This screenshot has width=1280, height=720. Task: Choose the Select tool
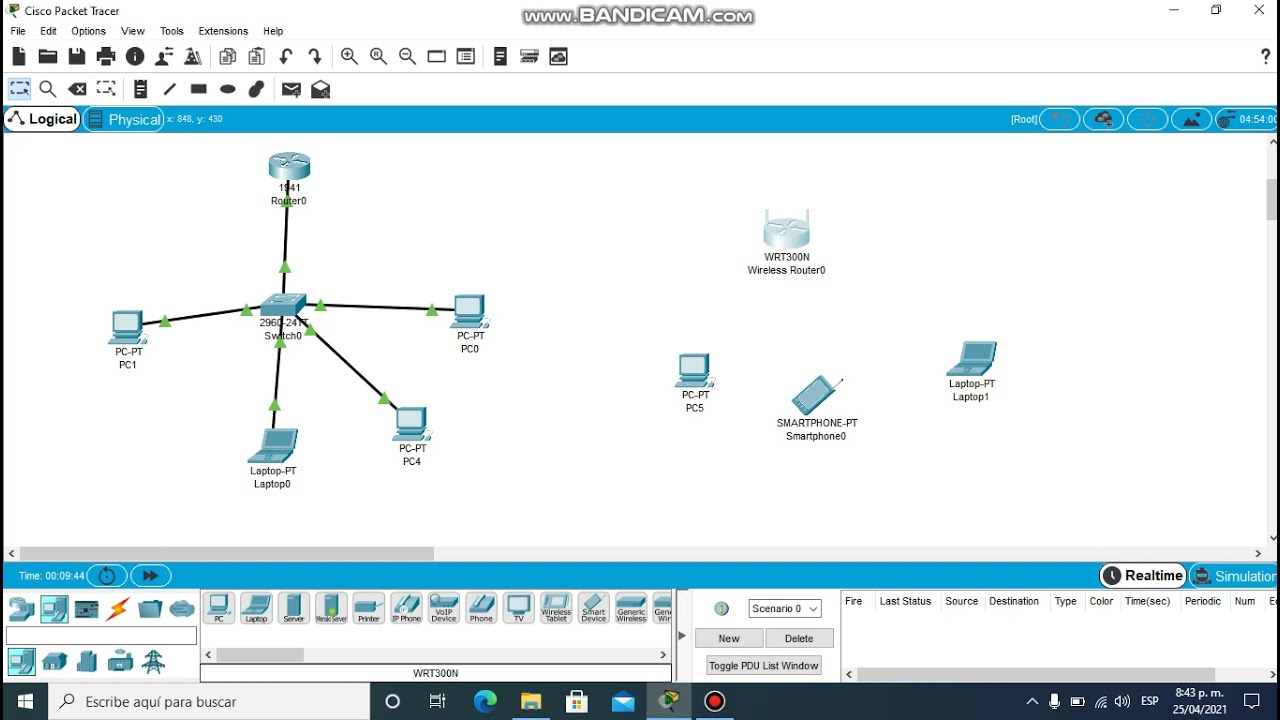click(x=19, y=89)
